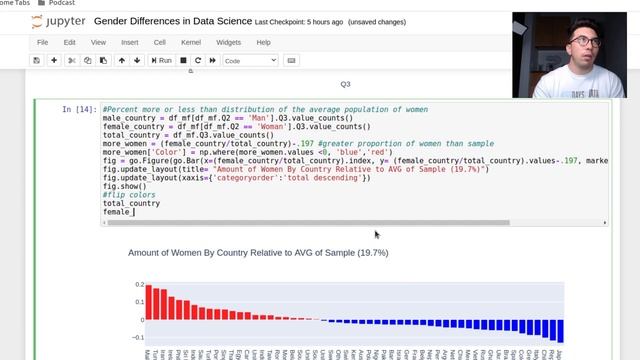Open the Insert menu
The height and width of the screenshot is (360, 640).
click(130, 42)
